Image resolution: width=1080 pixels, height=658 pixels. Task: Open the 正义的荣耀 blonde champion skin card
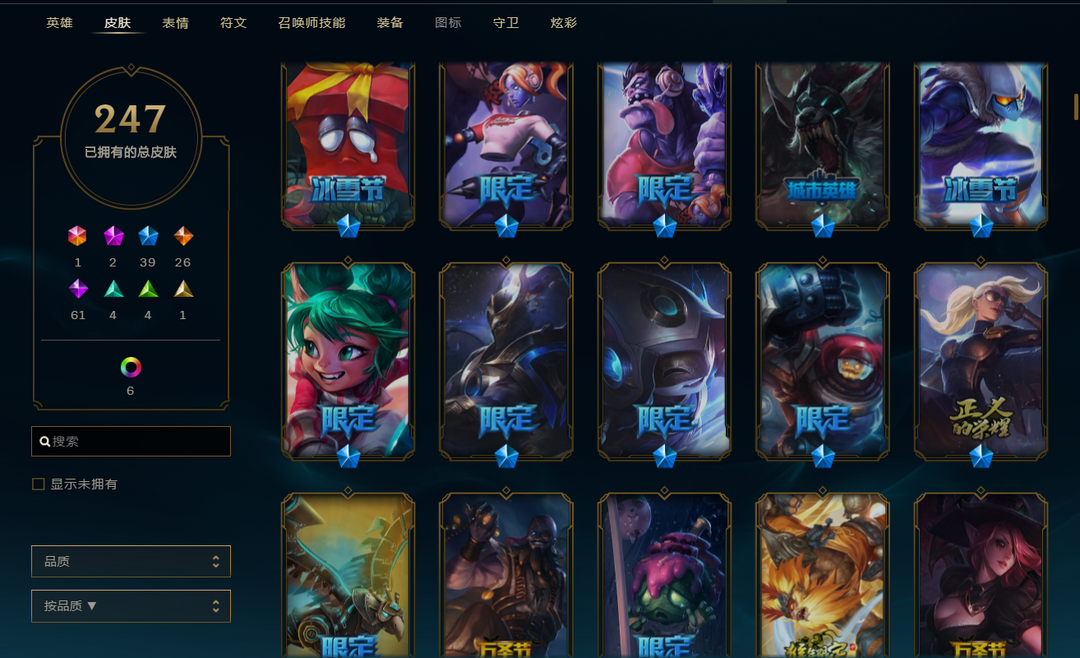click(981, 360)
